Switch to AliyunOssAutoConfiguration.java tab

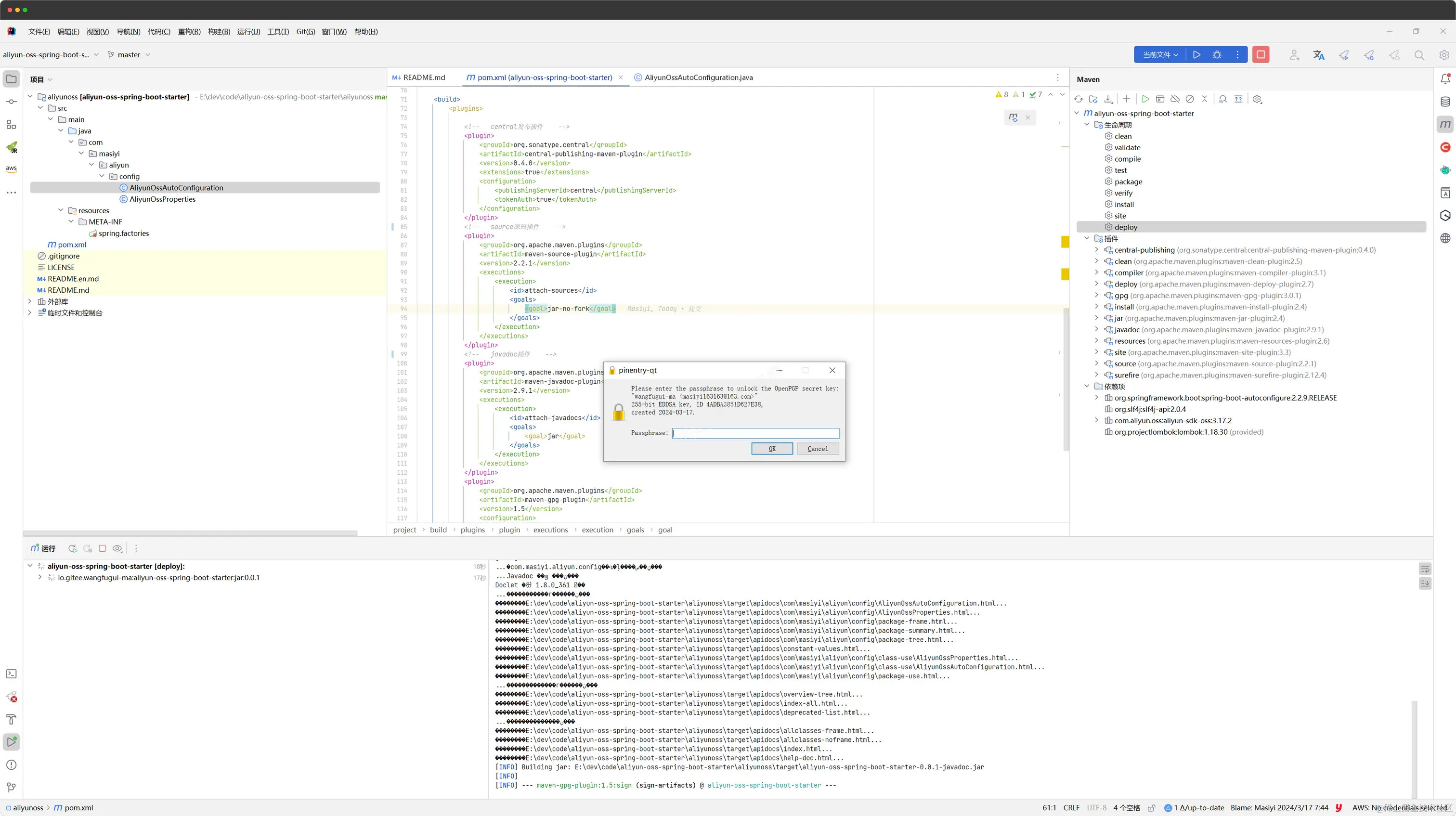click(x=698, y=78)
